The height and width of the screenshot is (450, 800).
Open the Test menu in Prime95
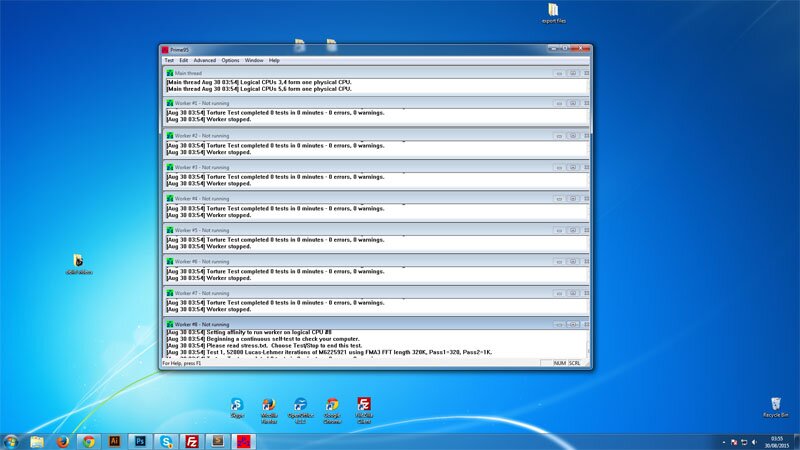click(x=169, y=60)
